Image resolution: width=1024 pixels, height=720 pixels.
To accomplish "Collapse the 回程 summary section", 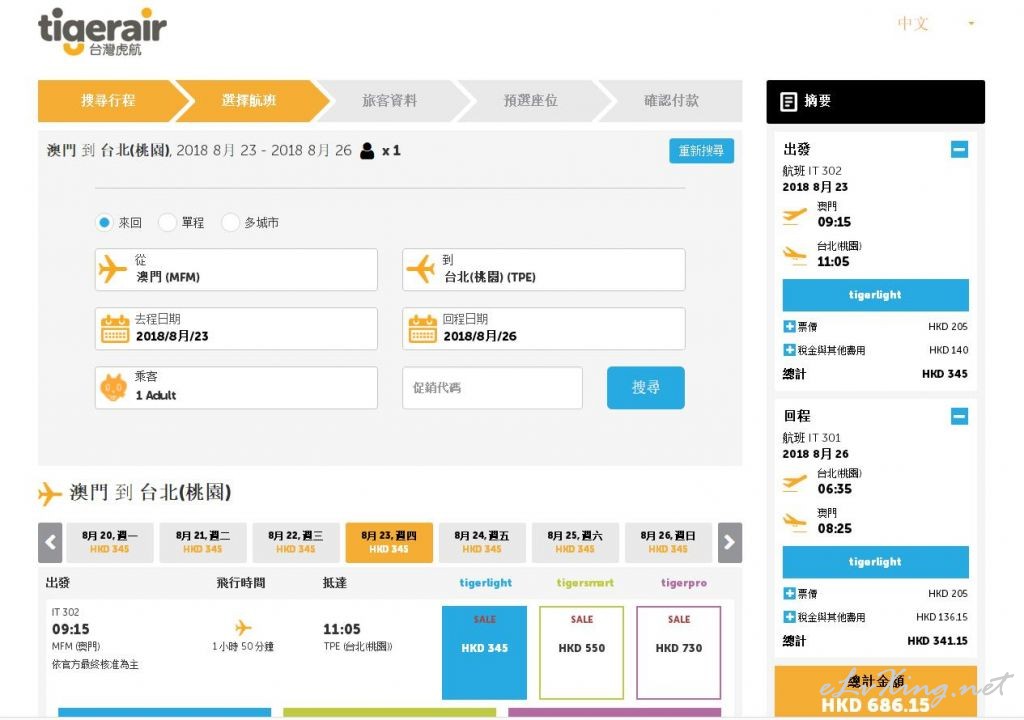I will pyautogui.click(x=959, y=416).
